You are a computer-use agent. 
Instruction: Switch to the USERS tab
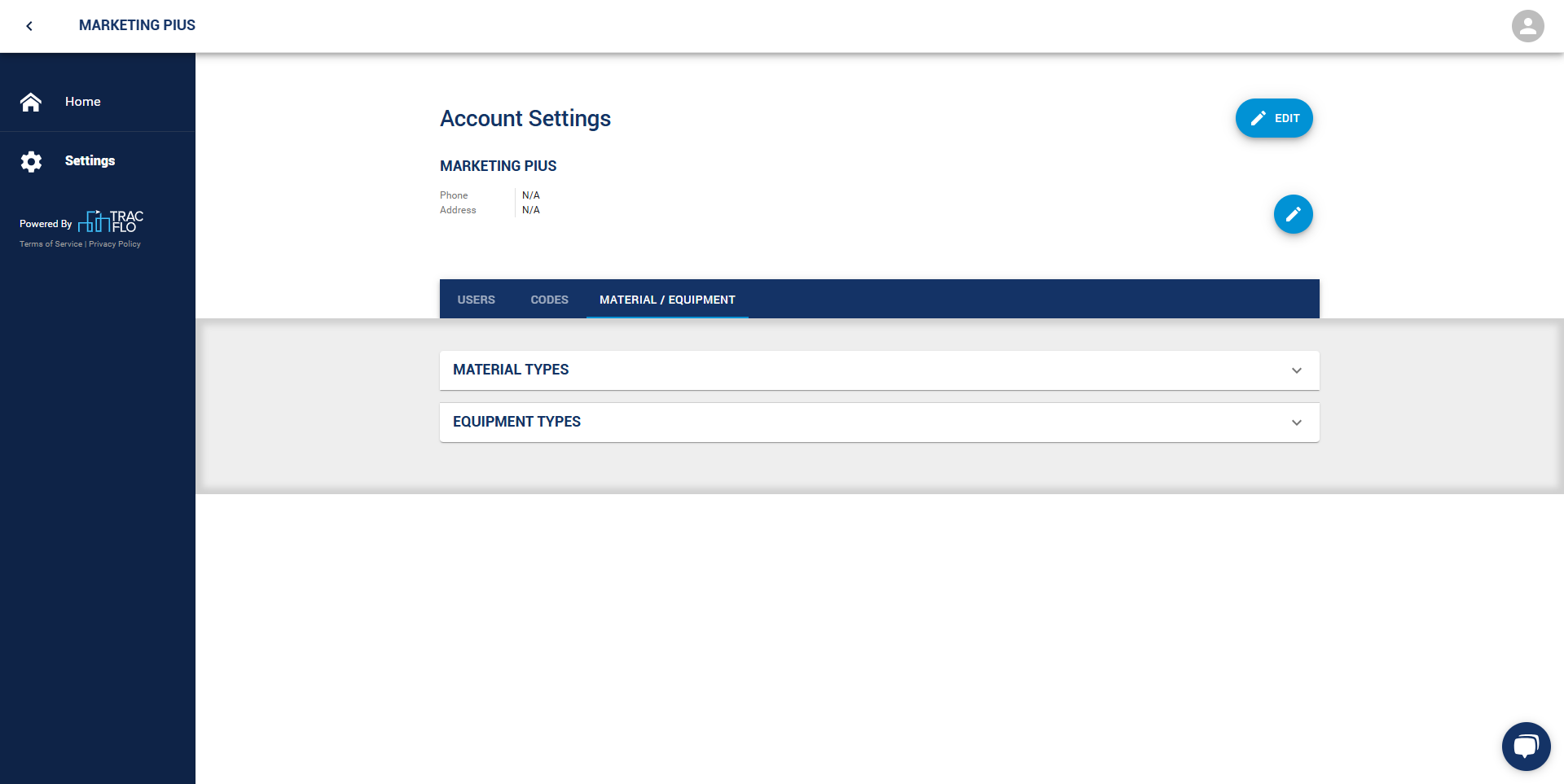(476, 300)
